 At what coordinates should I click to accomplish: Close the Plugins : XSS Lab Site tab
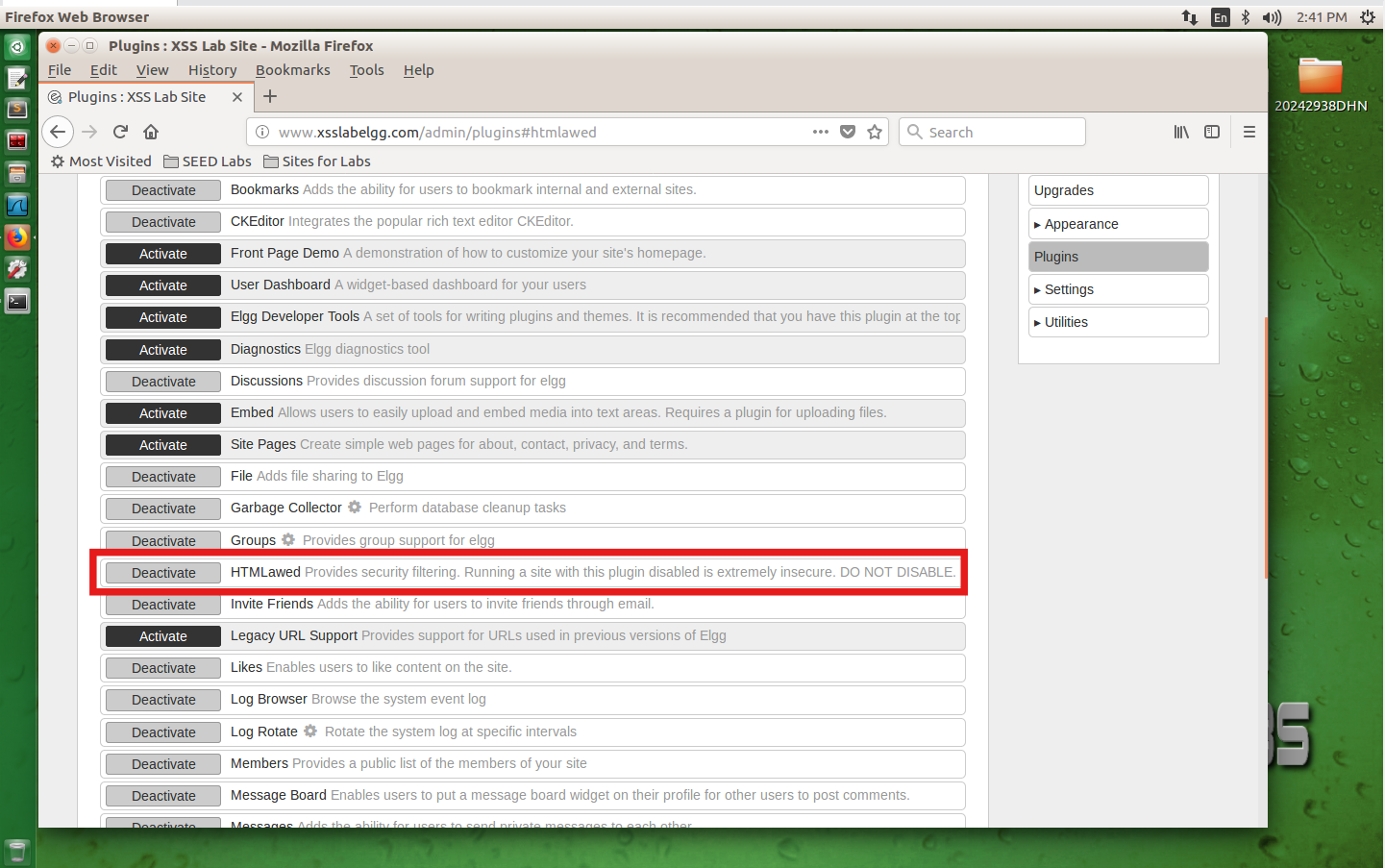point(237,97)
